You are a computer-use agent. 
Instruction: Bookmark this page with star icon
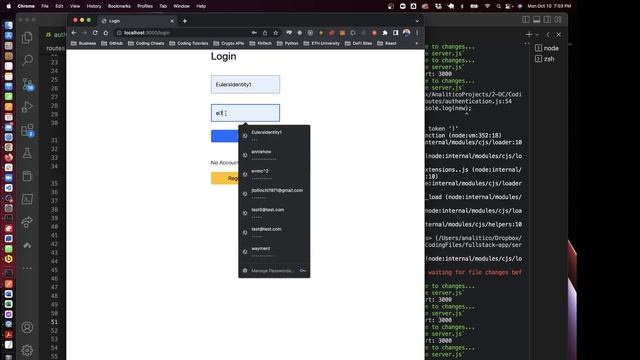coord(276,33)
